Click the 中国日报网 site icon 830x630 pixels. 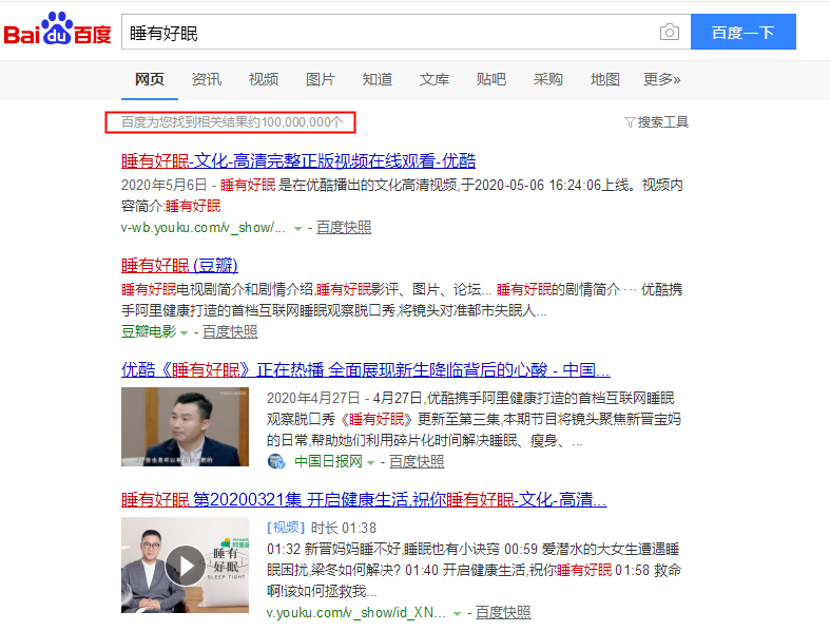coord(276,462)
